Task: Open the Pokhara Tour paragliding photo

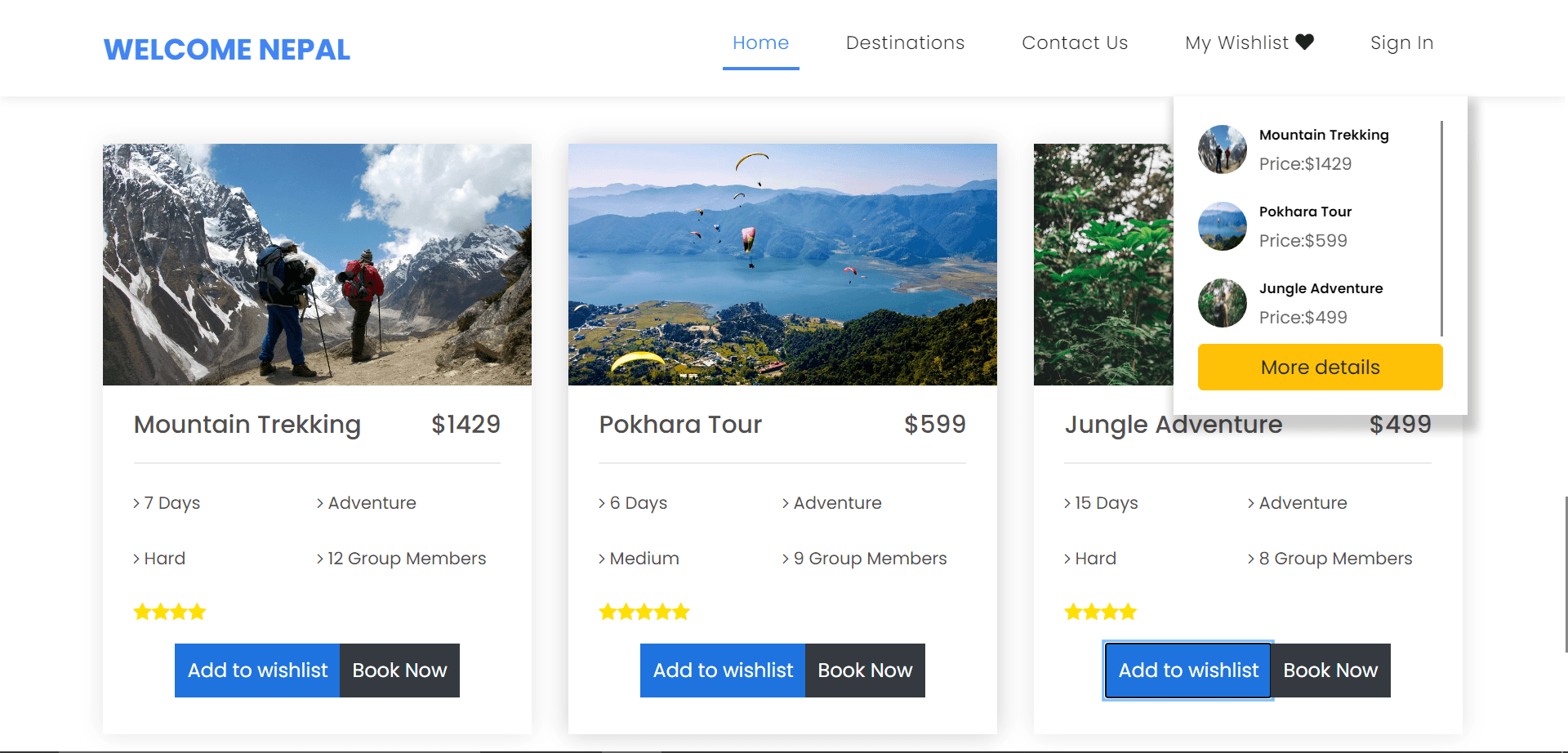Action: (782, 265)
